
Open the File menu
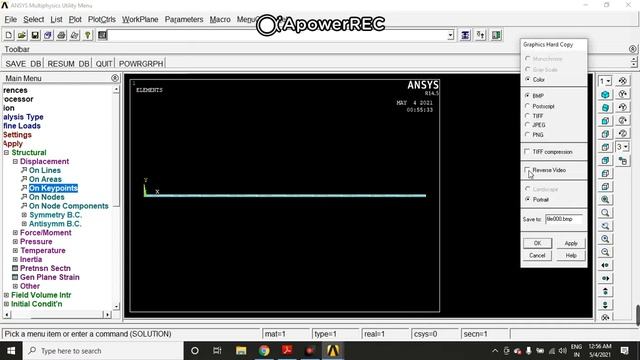coord(11,19)
